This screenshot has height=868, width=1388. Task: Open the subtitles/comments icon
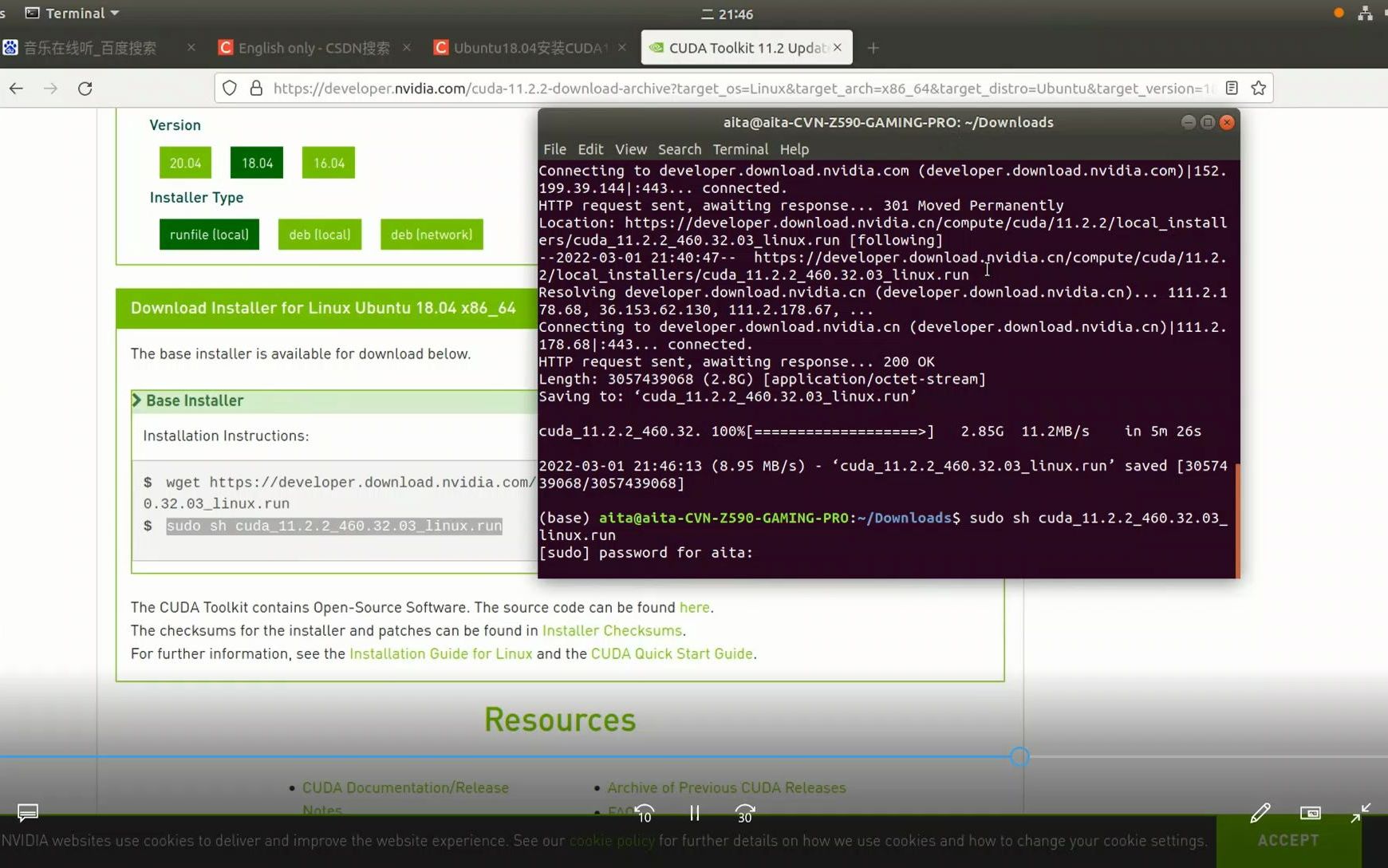28,813
